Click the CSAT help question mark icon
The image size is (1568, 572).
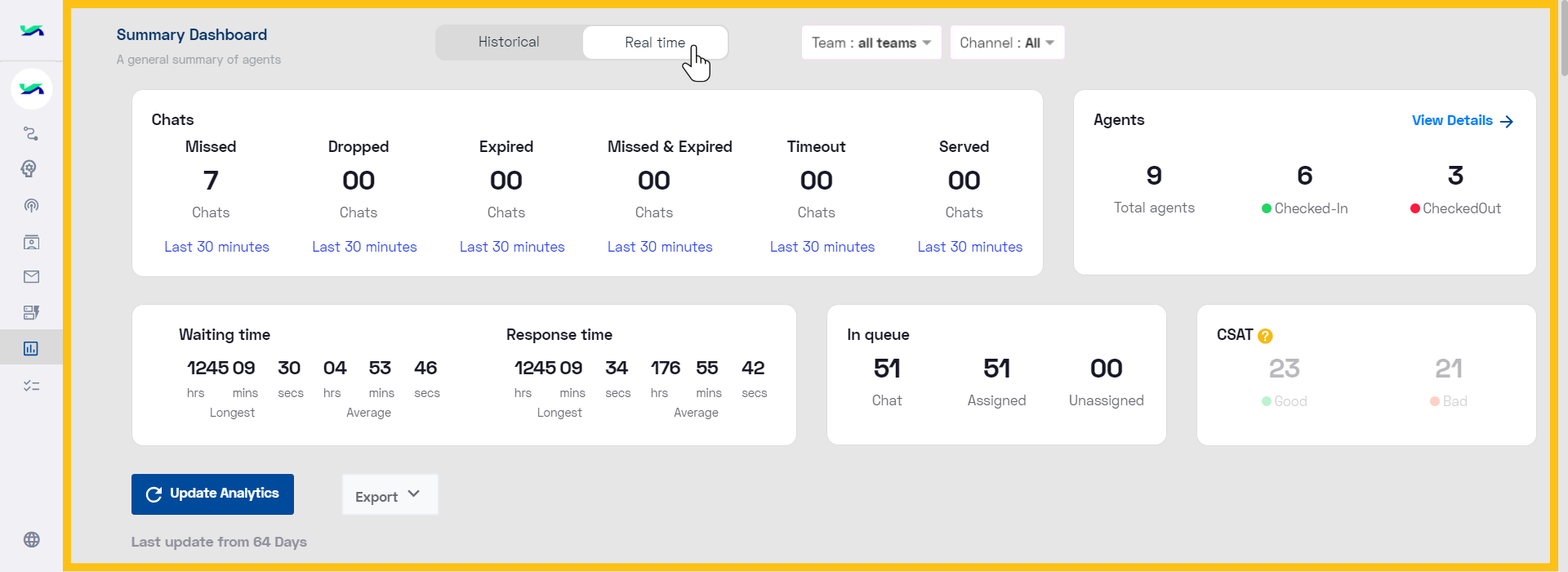click(x=1265, y=336)
